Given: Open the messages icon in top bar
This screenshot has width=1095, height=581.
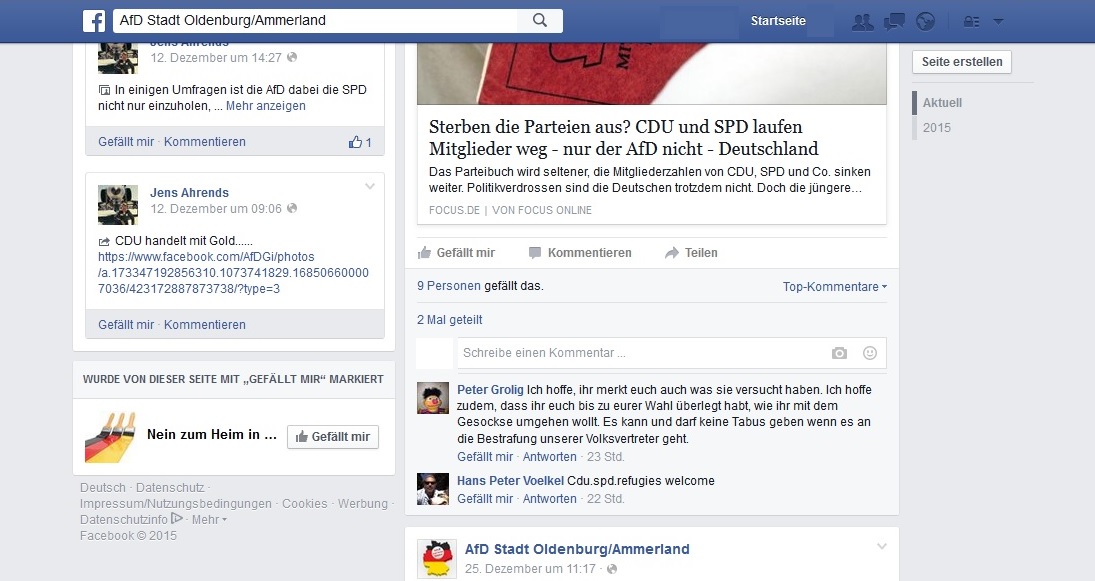Looking at the screenshot, I should [x=894, y=22].
